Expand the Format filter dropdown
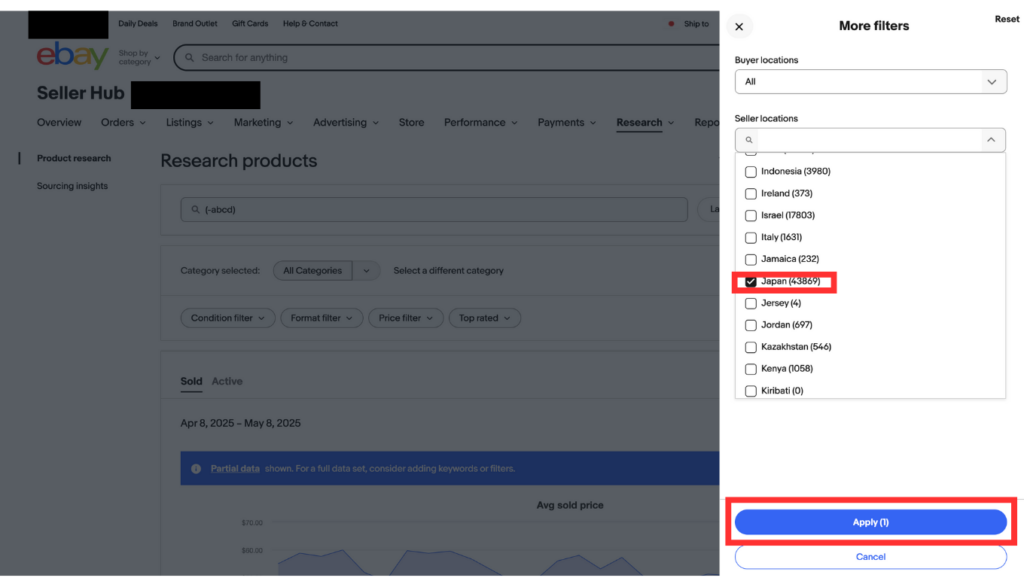Image resolution: width=1024 pixels, height=587 pixels. pyautogui.click(x=321, y=318)
